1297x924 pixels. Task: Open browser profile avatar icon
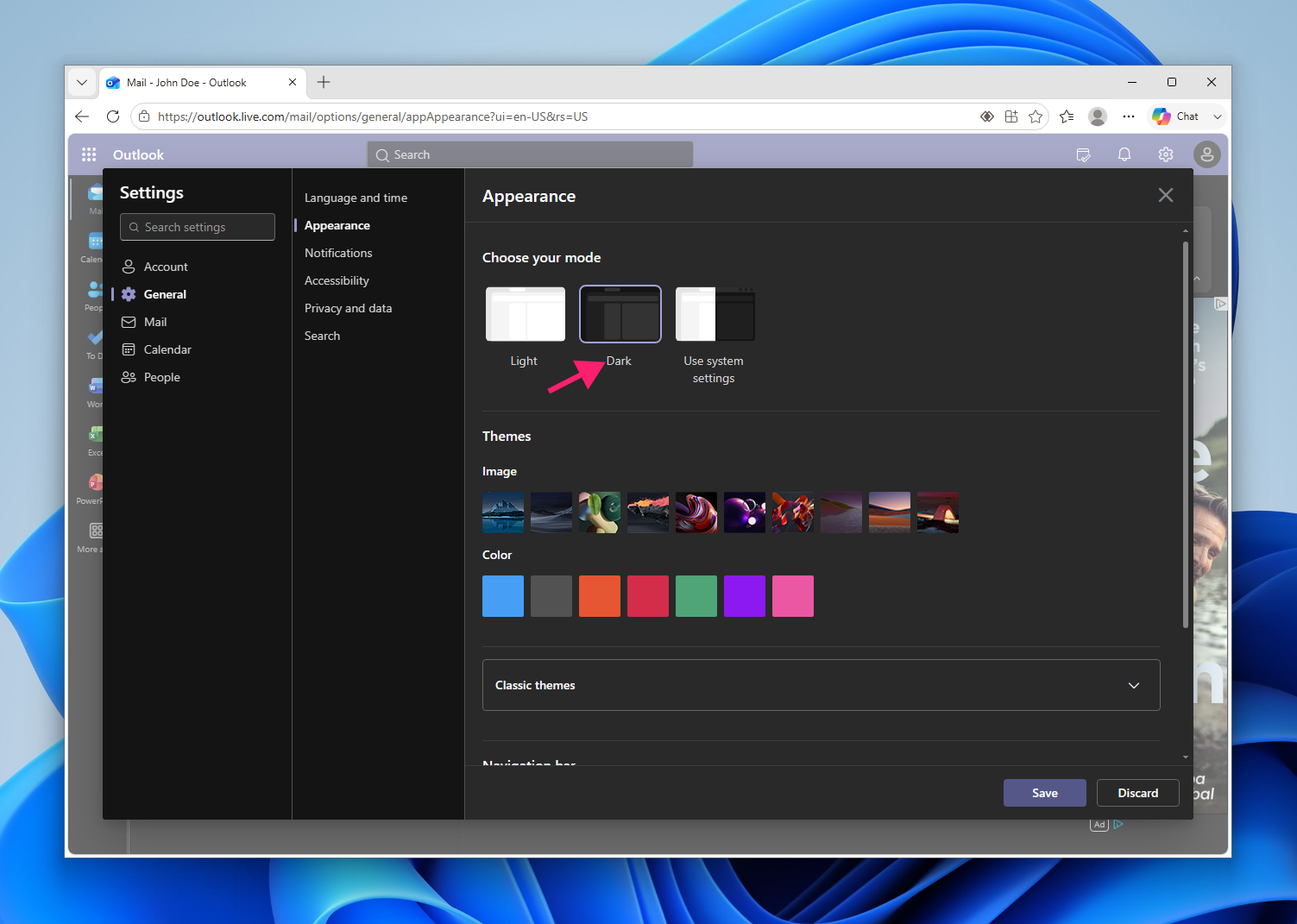pyautogui.click(x=1098, y=116)
